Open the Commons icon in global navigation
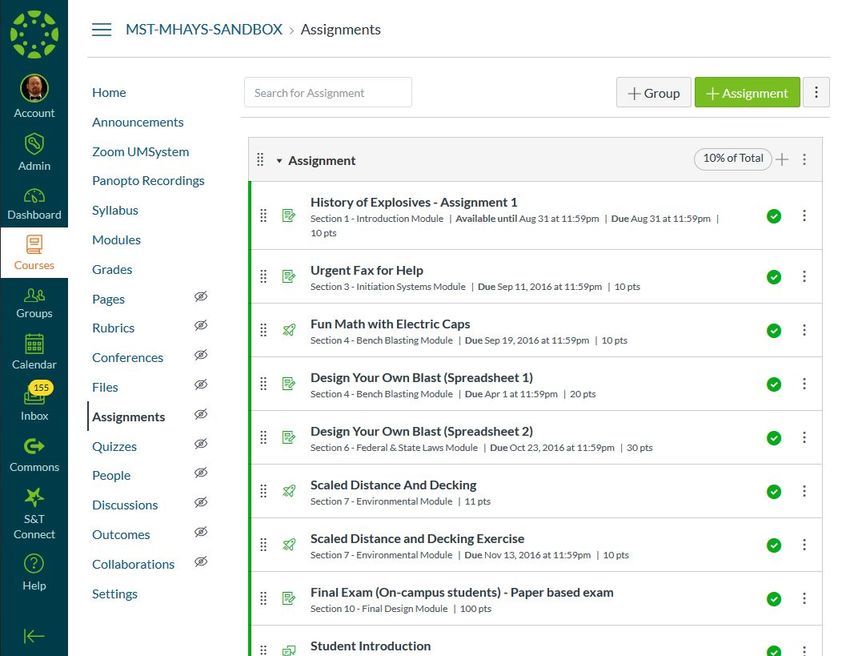The image size is (850, 656). [34, 447]
